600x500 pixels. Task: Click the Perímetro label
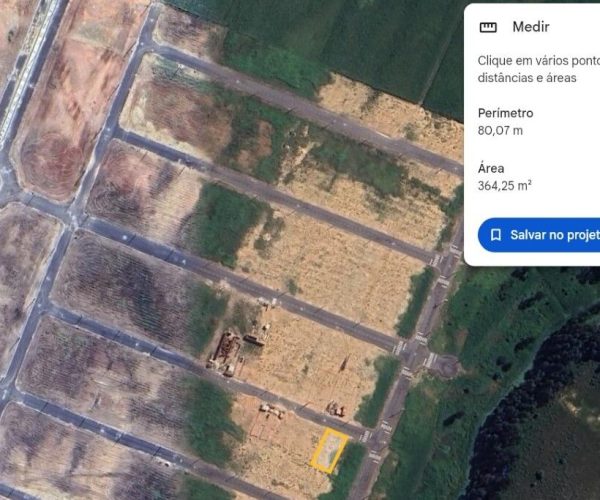(505, 113)
